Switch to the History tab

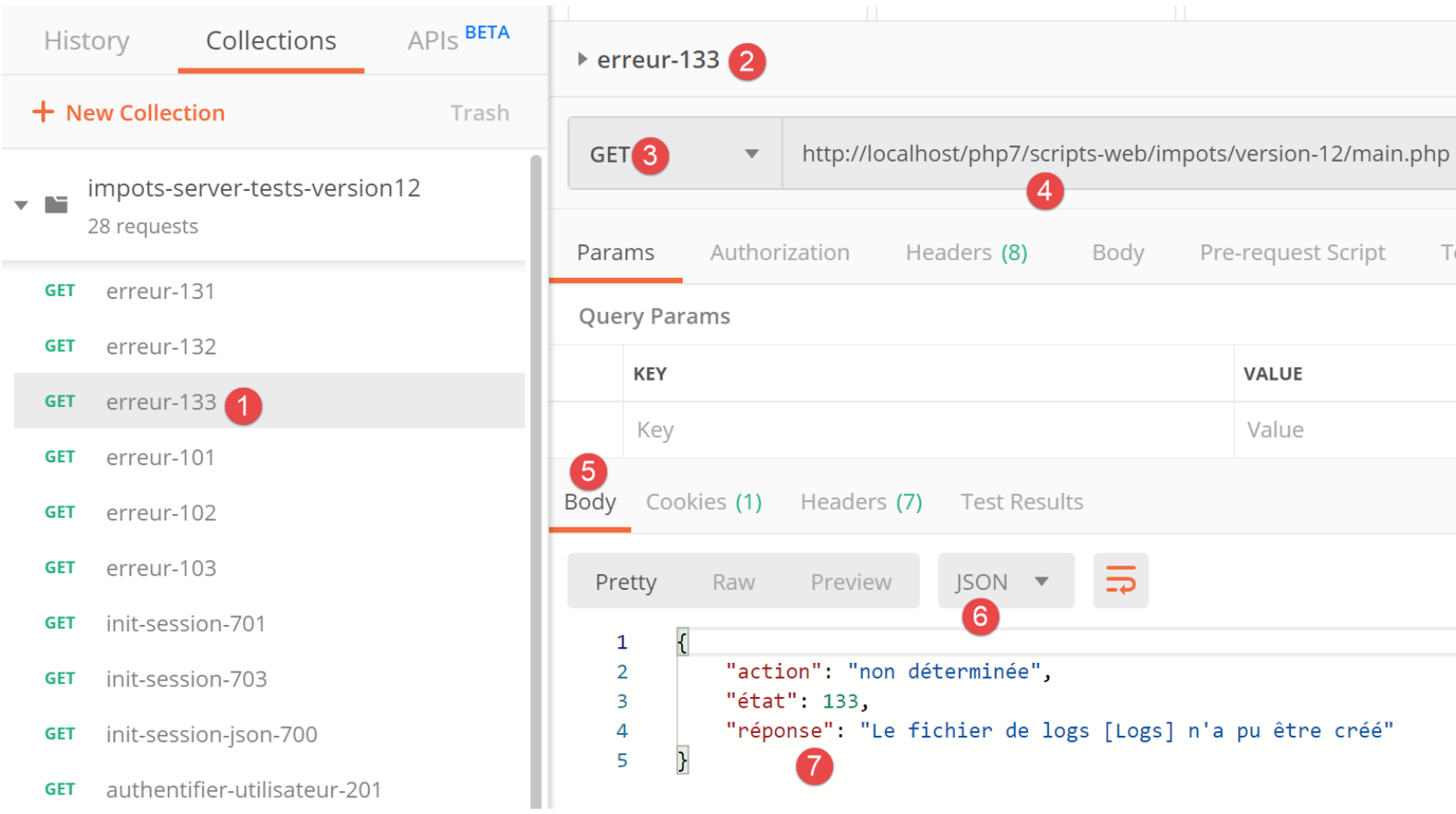click(x=86, y=41)
